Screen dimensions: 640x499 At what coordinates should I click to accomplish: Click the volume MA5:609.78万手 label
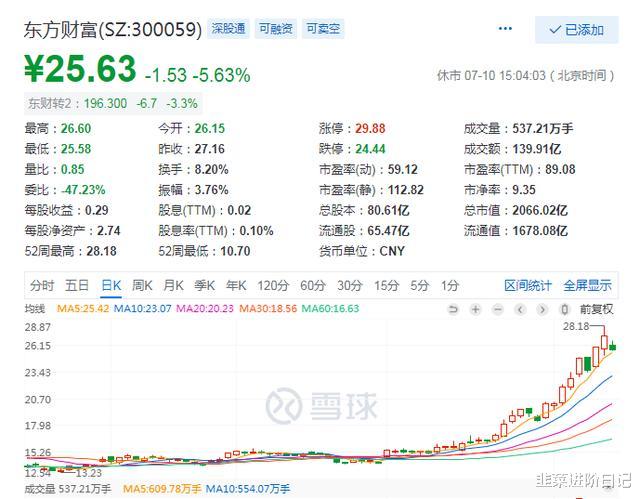(x=162, y=488)
